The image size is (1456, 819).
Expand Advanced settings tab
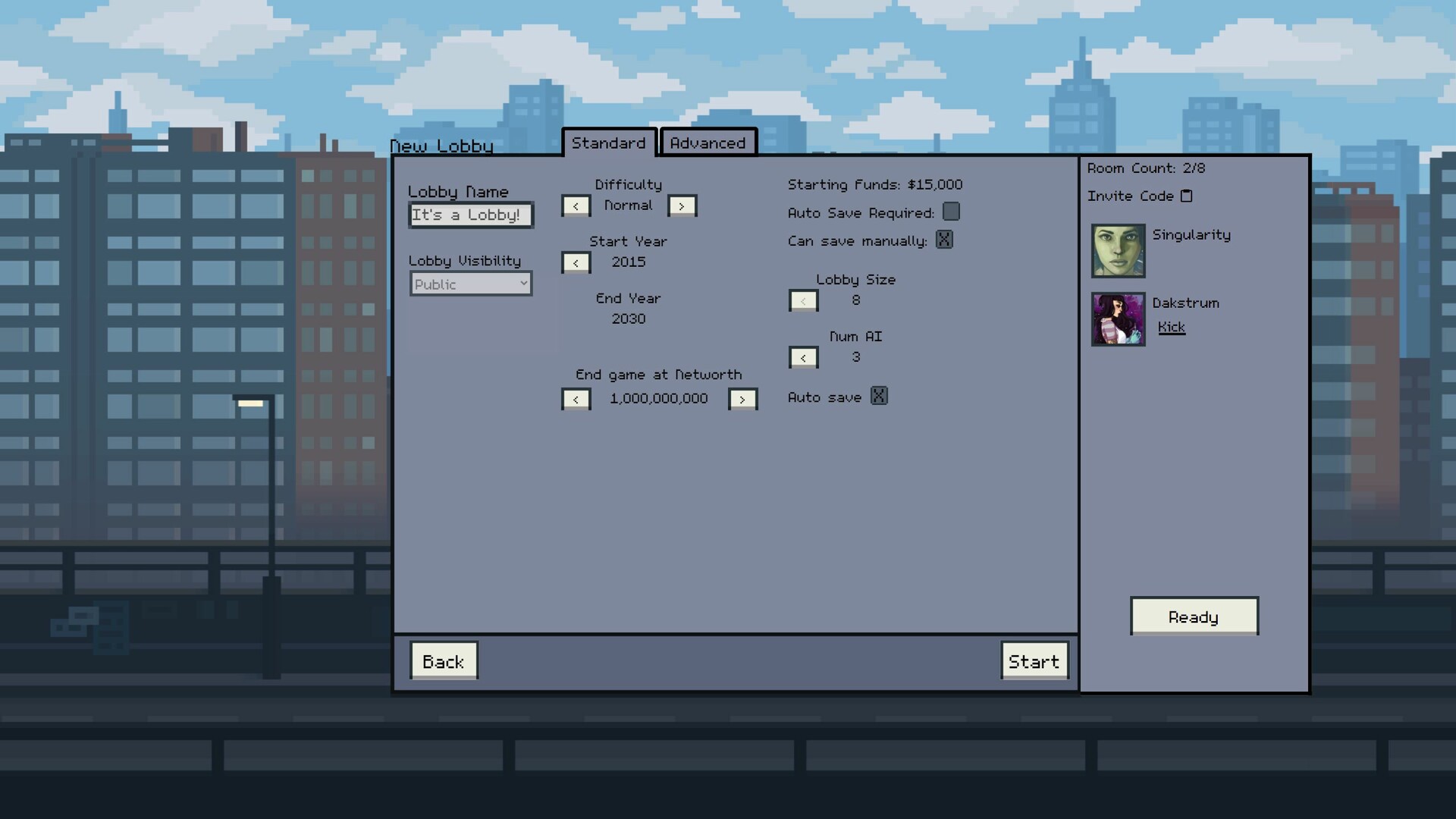coord(707,143)
